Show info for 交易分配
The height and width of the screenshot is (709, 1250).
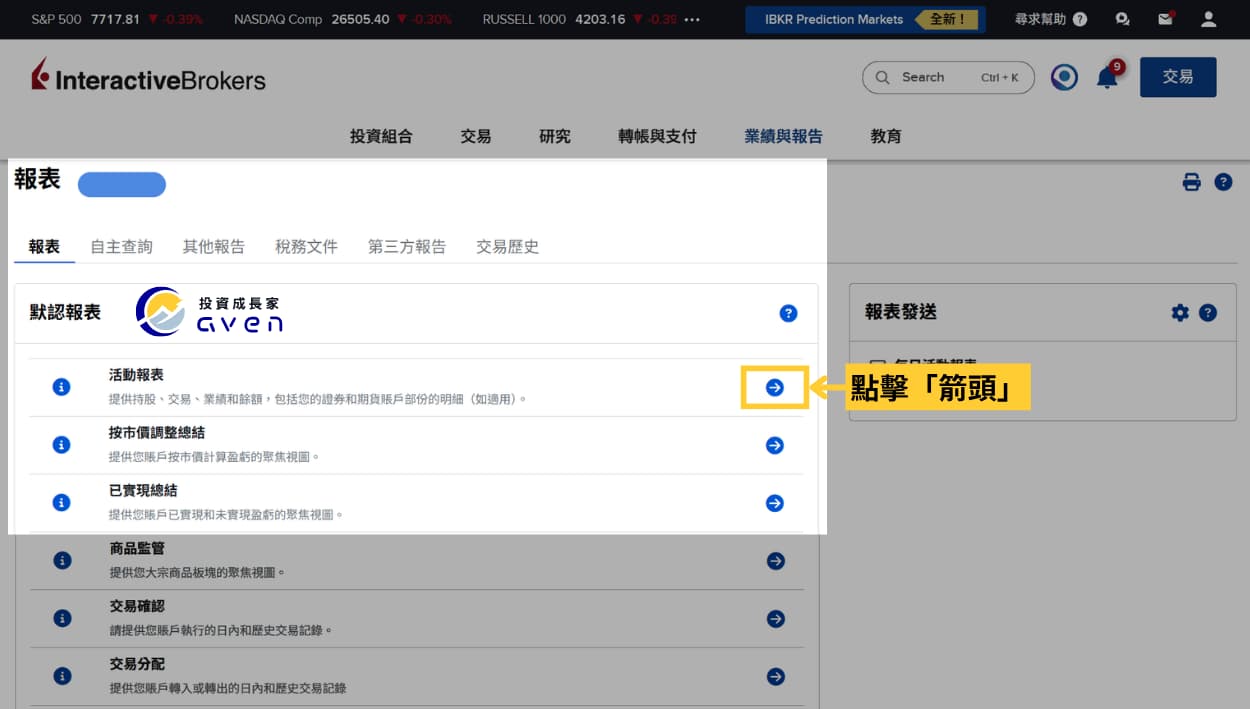(61, 677)
